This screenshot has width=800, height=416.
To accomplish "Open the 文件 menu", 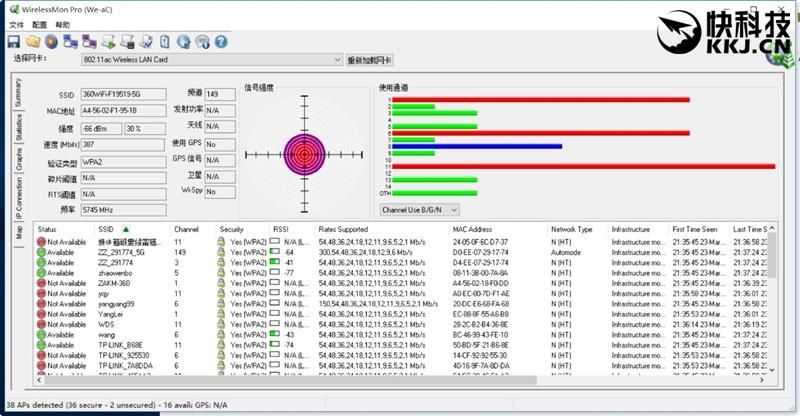I will [16, 25].
